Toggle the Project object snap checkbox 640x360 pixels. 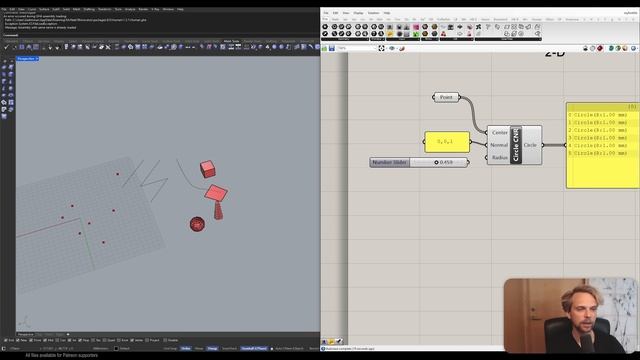pos(147,340)
